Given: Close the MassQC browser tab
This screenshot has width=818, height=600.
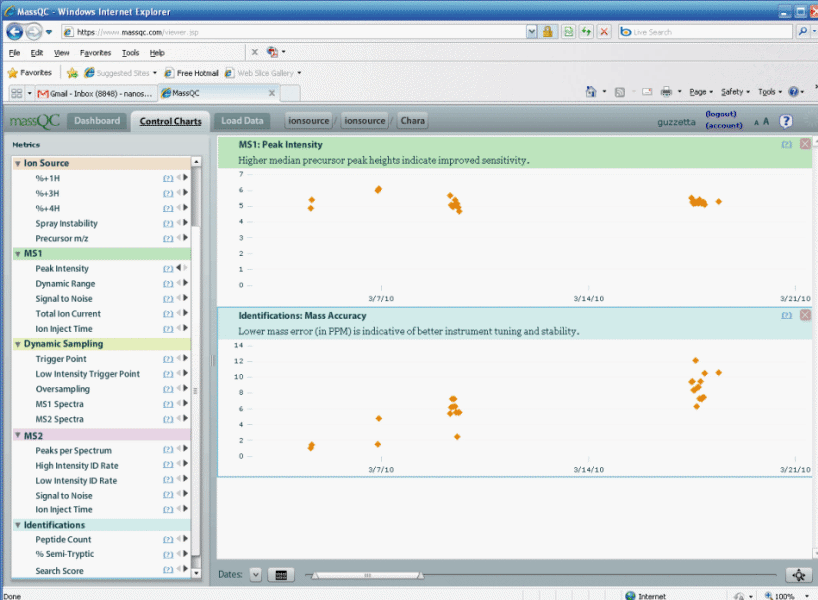Looking at the screenshot, I should tap(271, 93).
